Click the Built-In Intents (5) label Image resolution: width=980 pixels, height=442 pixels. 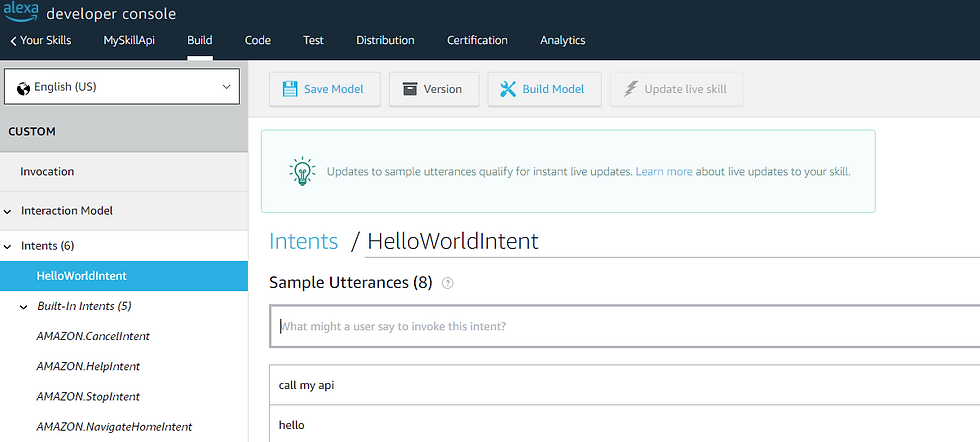coord(84,306)
